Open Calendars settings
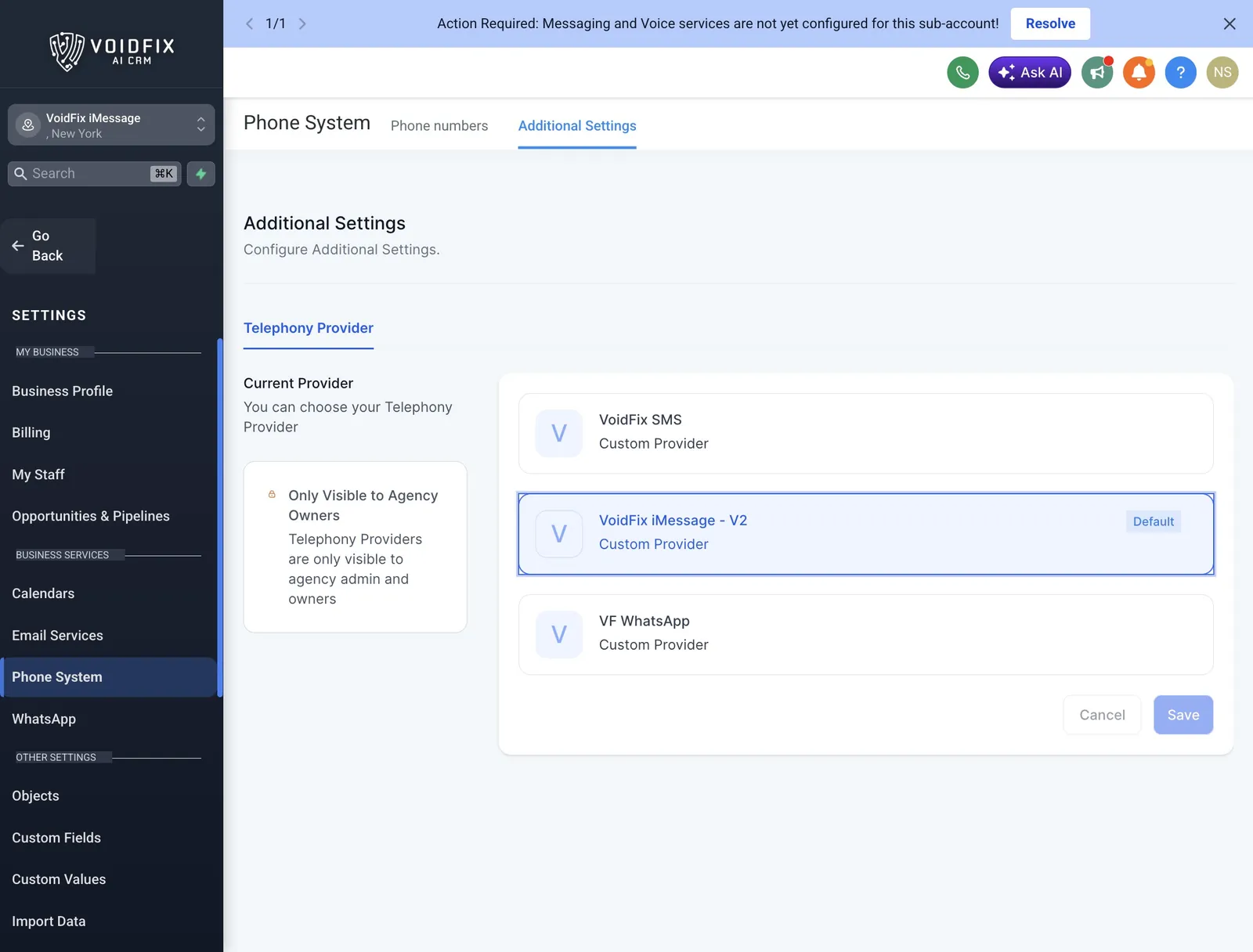Screen dimensions: 1253x952 [x=43, y=593]
